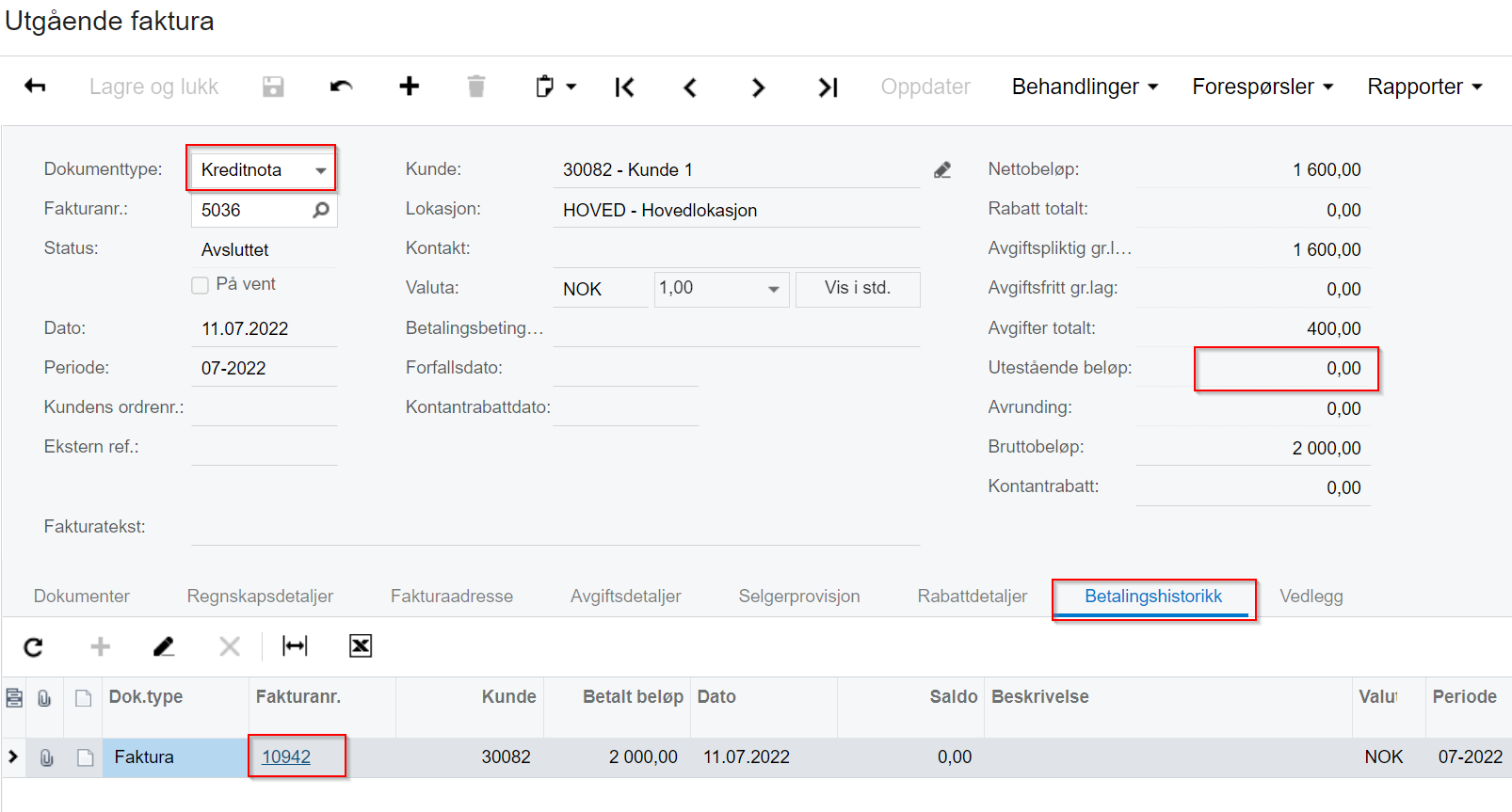
Task: Expand the Faktura row arrow
Action: 13,756
